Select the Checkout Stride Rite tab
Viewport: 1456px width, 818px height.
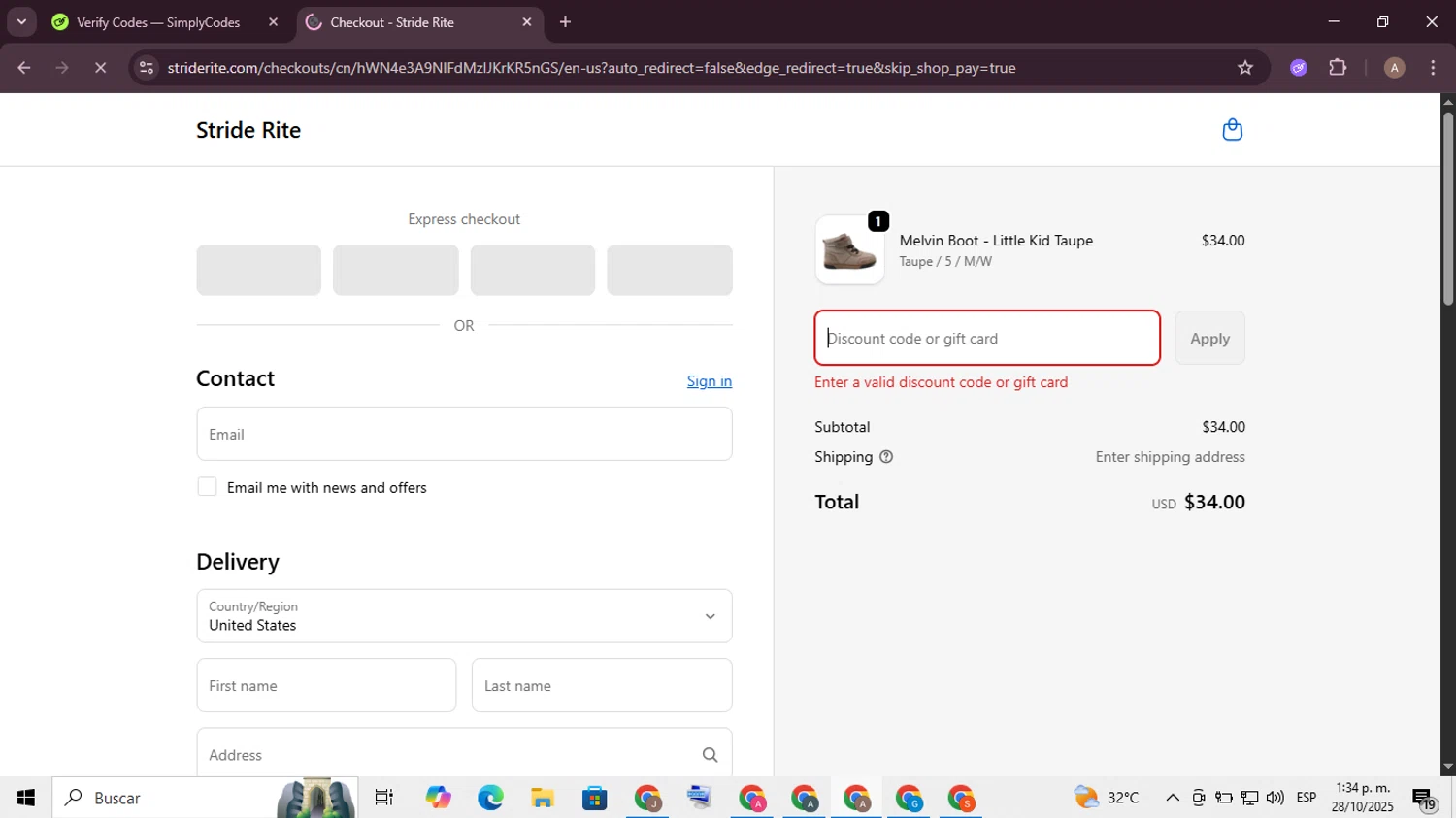[x=392, y=22]
